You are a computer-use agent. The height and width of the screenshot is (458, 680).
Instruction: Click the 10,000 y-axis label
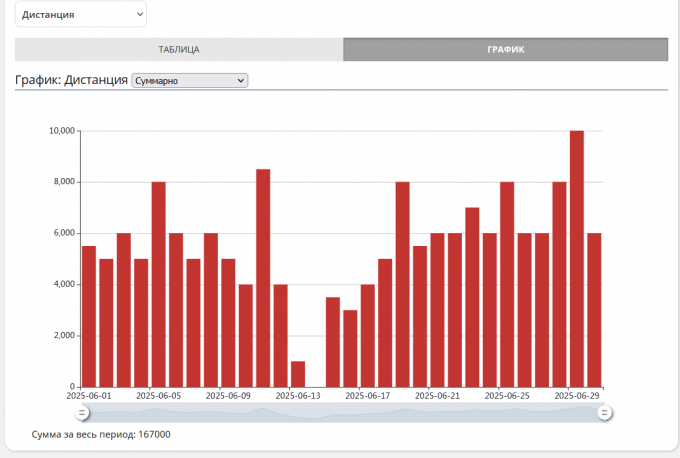point(62,131)
